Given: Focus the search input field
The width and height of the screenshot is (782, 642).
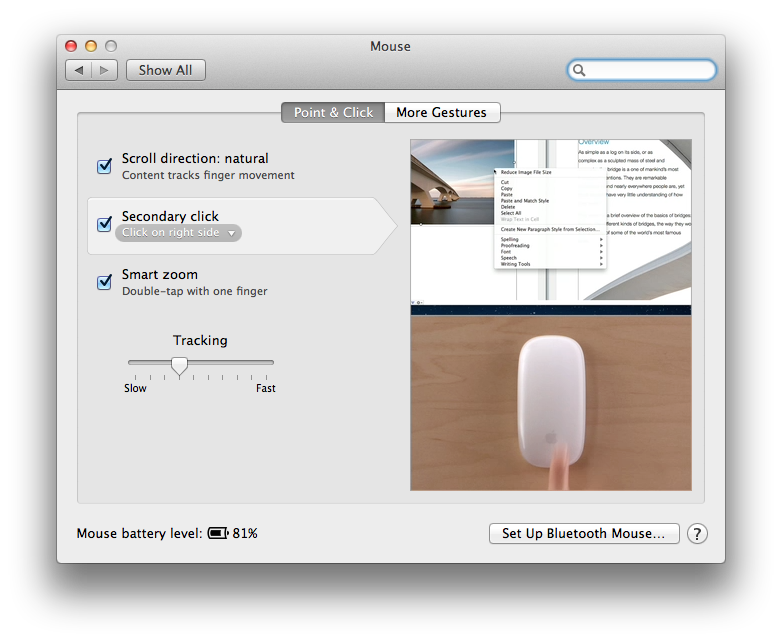Looking at the screenshot, I should [x=650, y=70].
